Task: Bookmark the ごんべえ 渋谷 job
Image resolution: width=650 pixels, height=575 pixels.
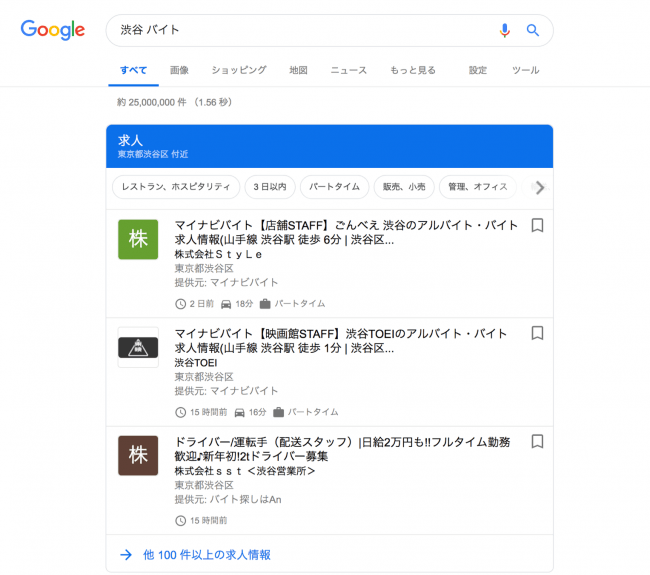Action: (537, 225)
